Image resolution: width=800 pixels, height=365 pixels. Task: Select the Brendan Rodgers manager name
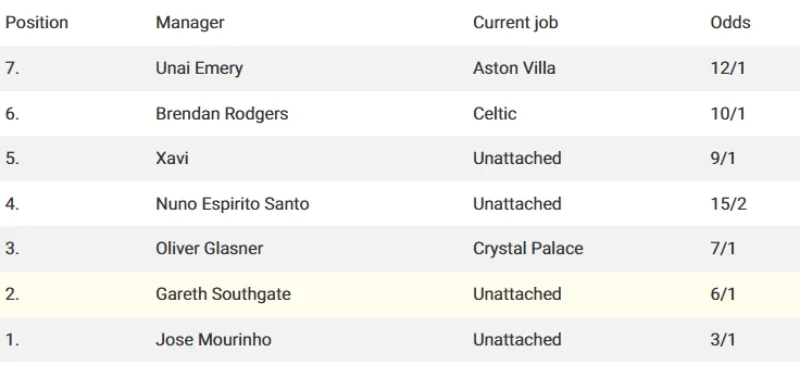(x=222, y=113)
